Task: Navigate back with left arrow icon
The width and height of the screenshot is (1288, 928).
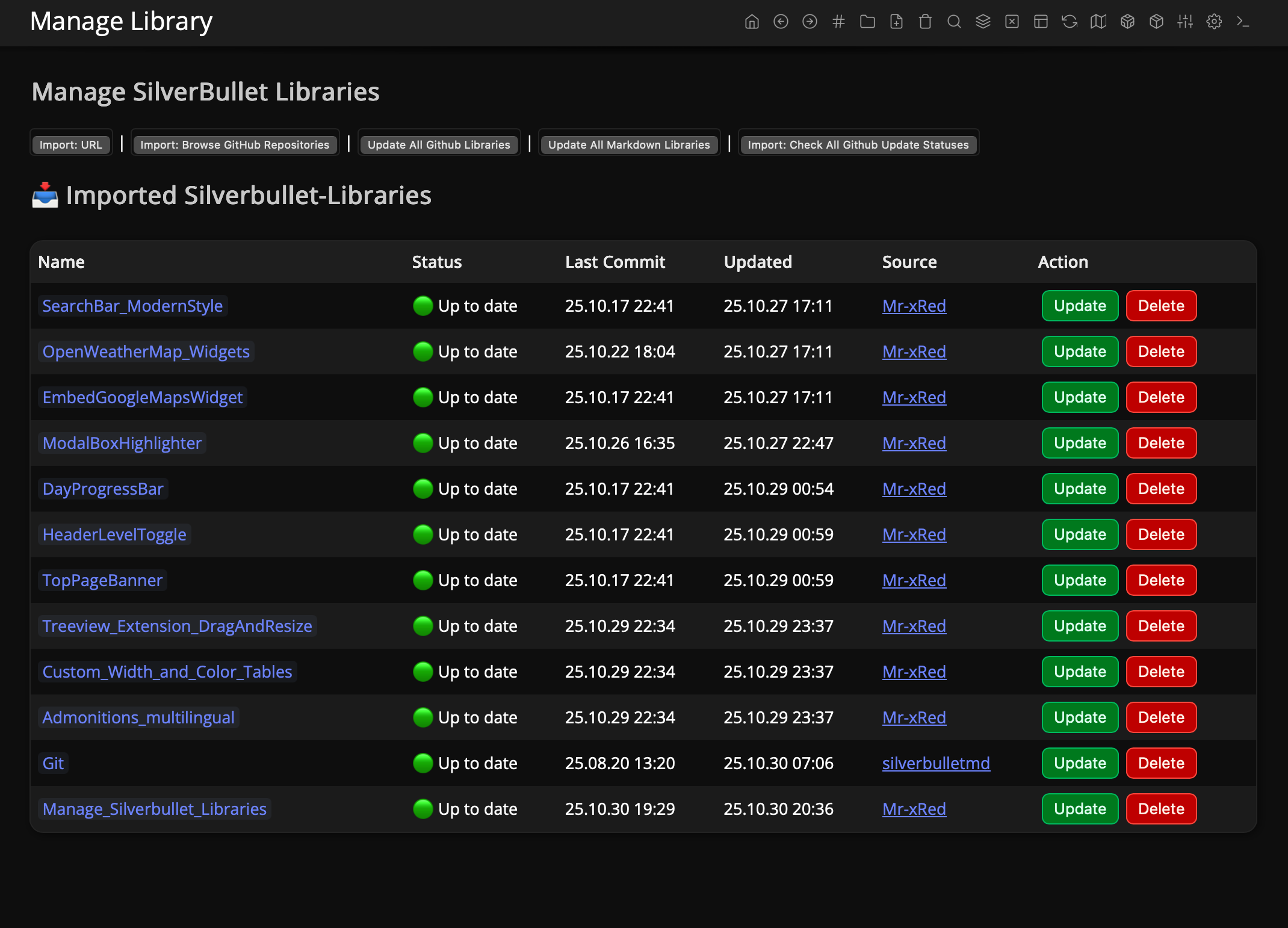Action: (x=781, y=22)
